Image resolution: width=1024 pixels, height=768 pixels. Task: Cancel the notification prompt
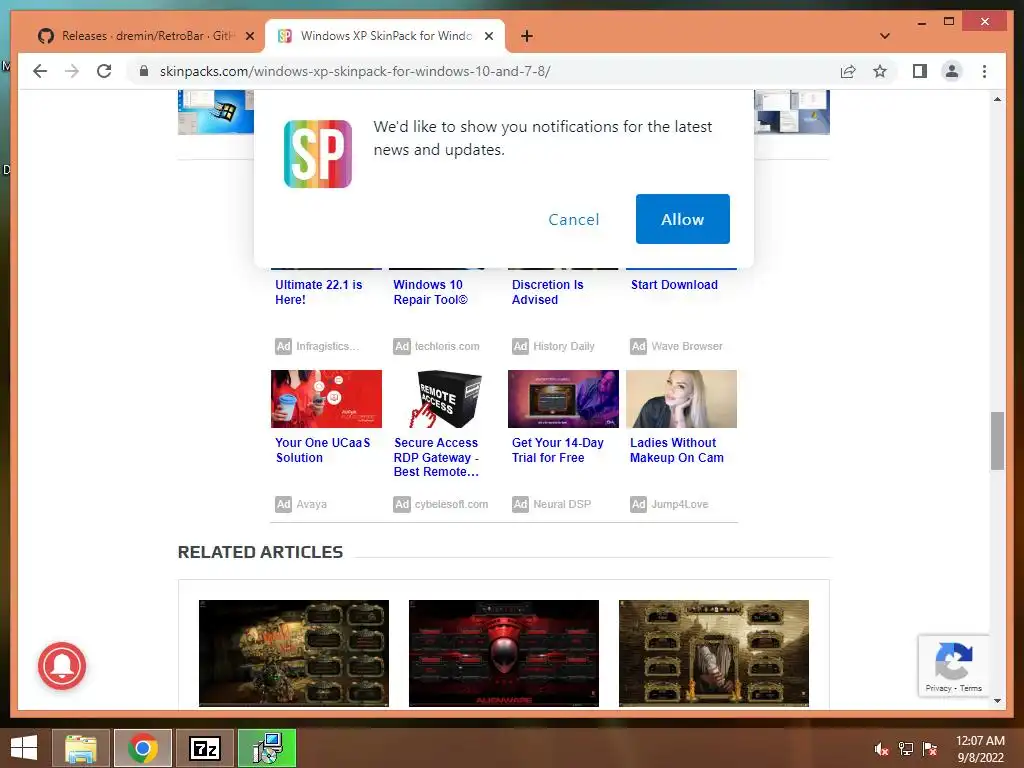coord(573,219)
